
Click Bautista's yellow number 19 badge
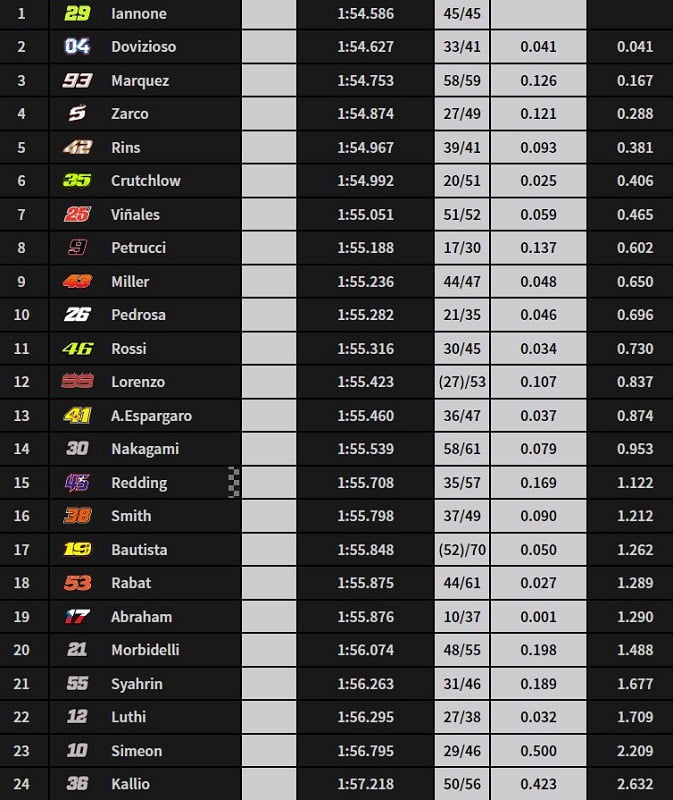click(x=76, y=549)
